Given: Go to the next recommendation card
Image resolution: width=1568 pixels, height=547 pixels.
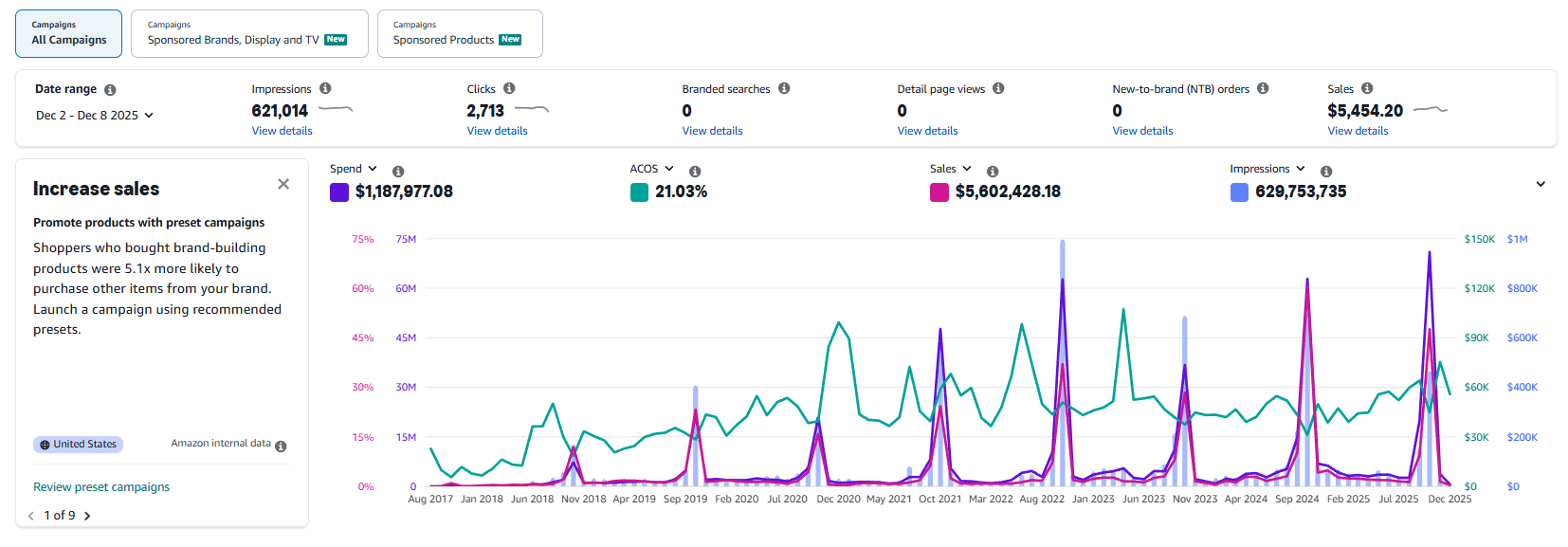Looking at the screenshot, I should (87, 516).
